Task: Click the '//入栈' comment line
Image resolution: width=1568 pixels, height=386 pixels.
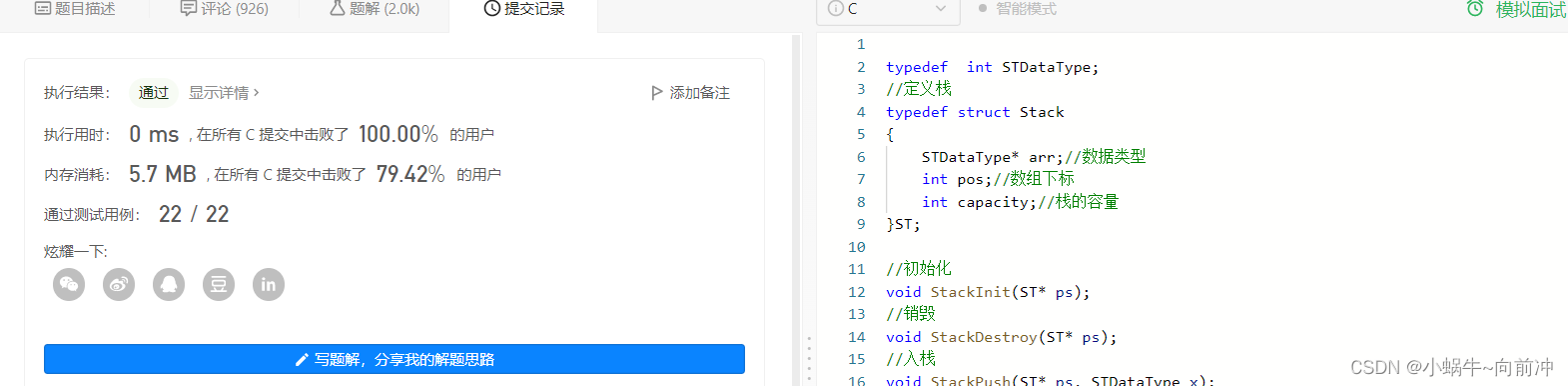Action: (x=911, y=359)
